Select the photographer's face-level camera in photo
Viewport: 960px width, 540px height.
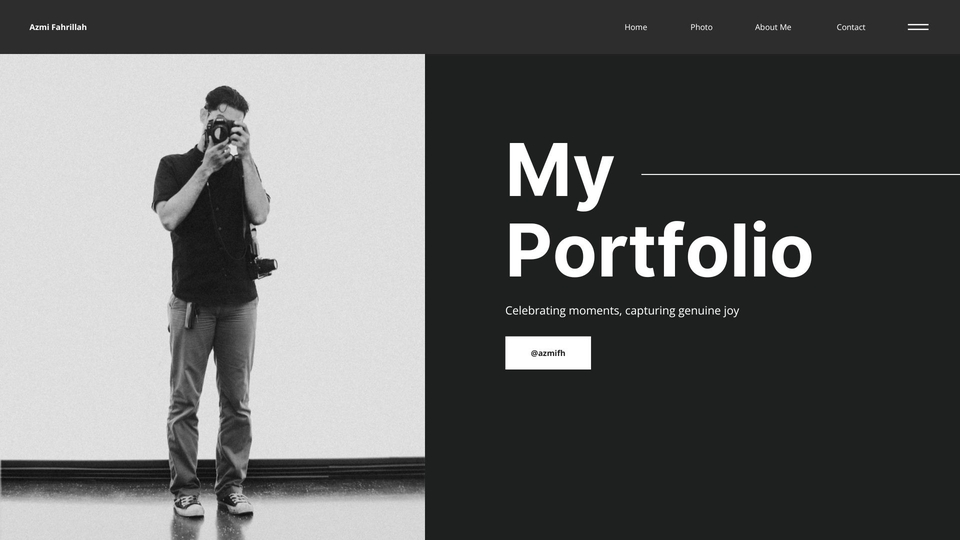pos(220,130)
